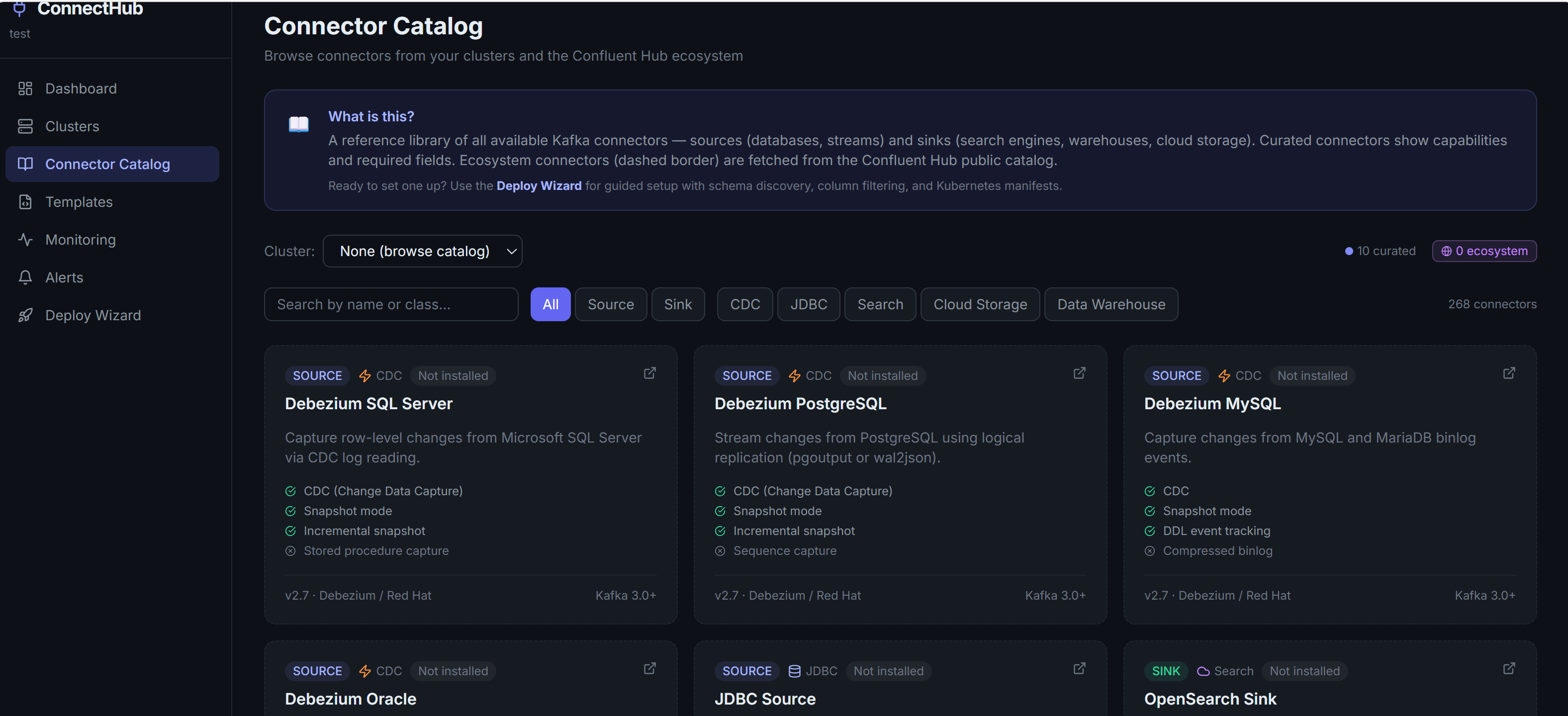The width and height of the screenshot is (1568, 716).
Task: Click the Monitoring pulse icon in the sidebar
Action: click(25, 239)
